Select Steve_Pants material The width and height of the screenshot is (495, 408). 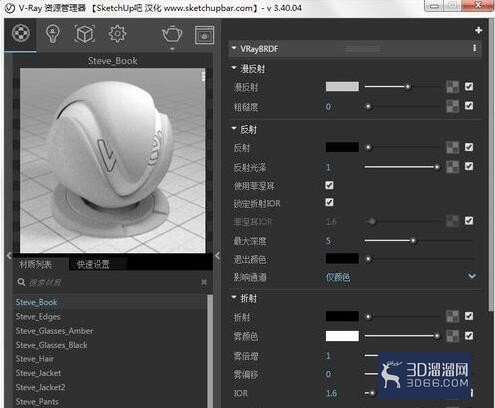tap(37, 402)
